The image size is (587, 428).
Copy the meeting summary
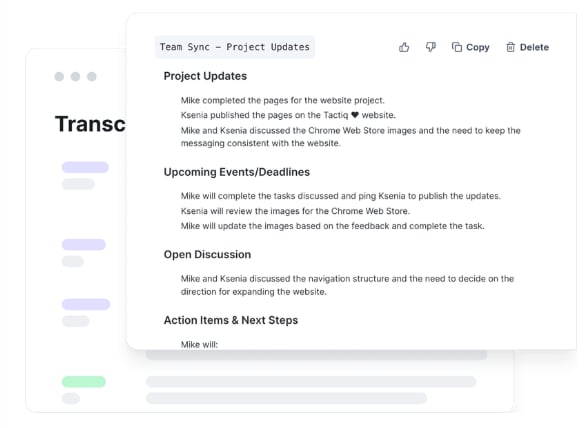point(471,47)
